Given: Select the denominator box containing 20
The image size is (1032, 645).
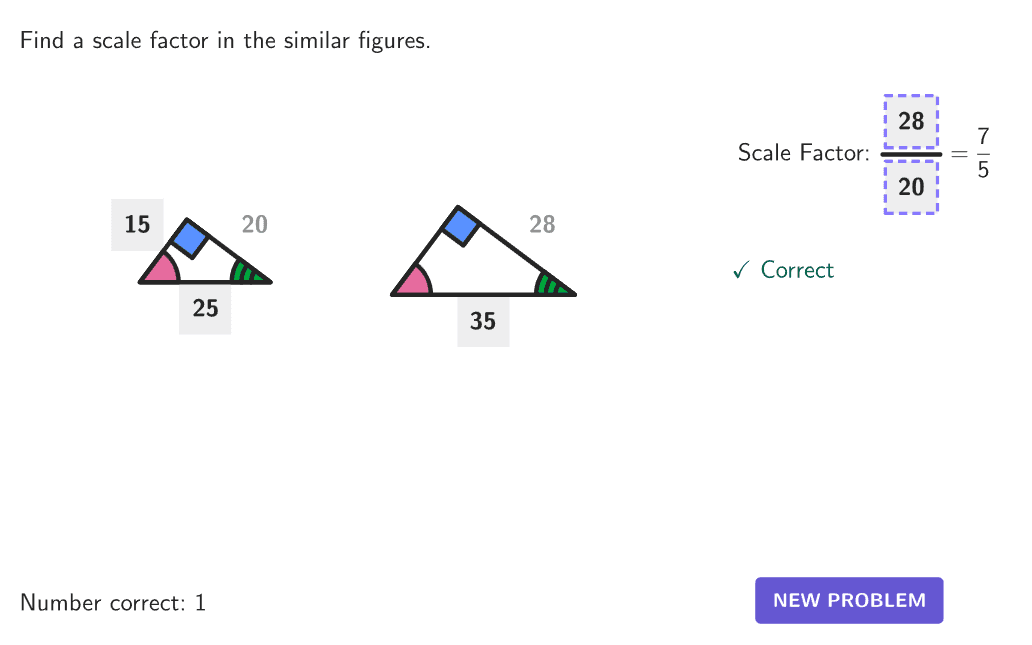Looking at the screenshot, I should coord(911,187).
